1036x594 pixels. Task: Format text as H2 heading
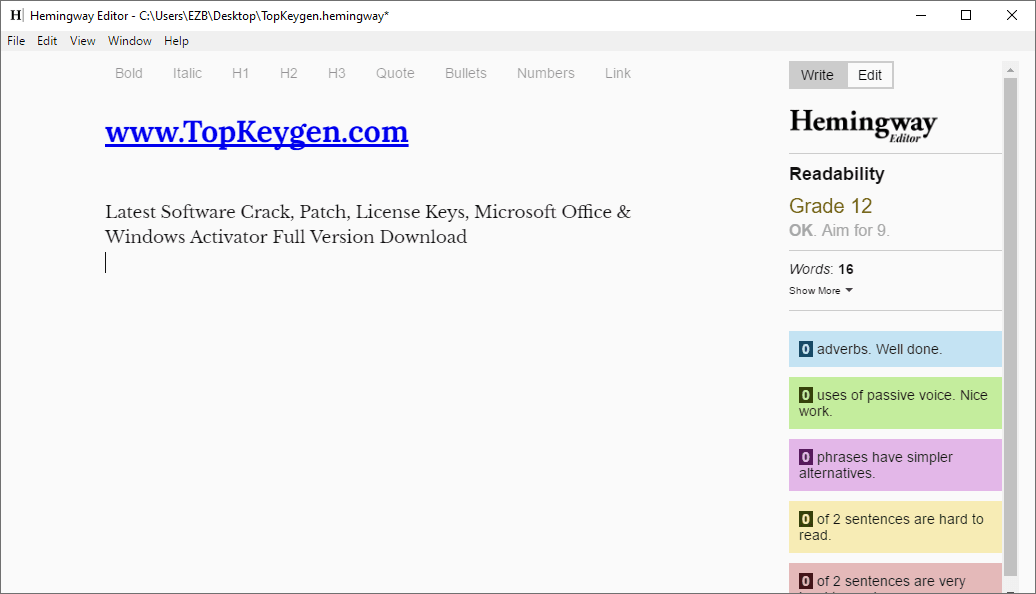(288, 73)
